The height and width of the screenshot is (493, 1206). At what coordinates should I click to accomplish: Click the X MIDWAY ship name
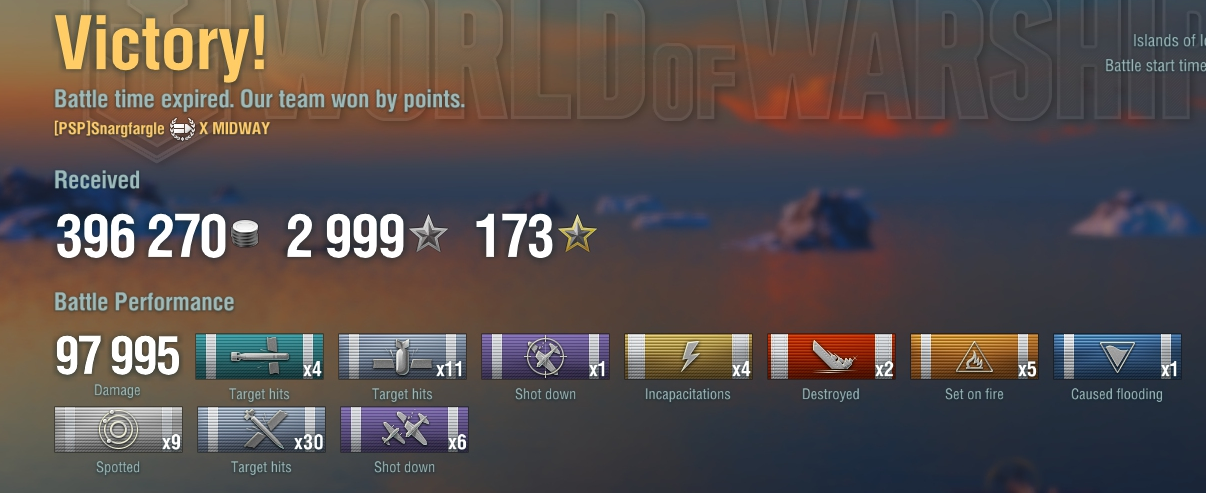click(235, 129)
